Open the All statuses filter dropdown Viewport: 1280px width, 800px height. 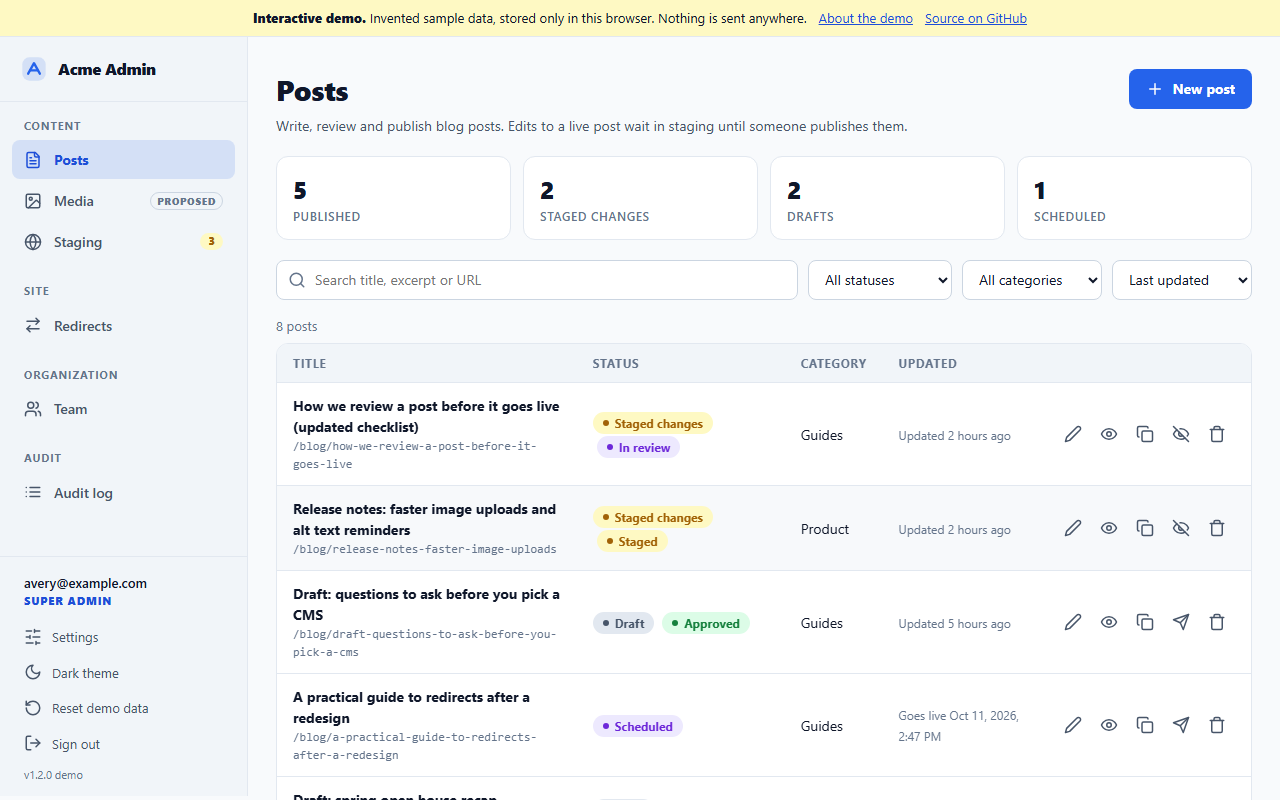click(x=880, y=280)
